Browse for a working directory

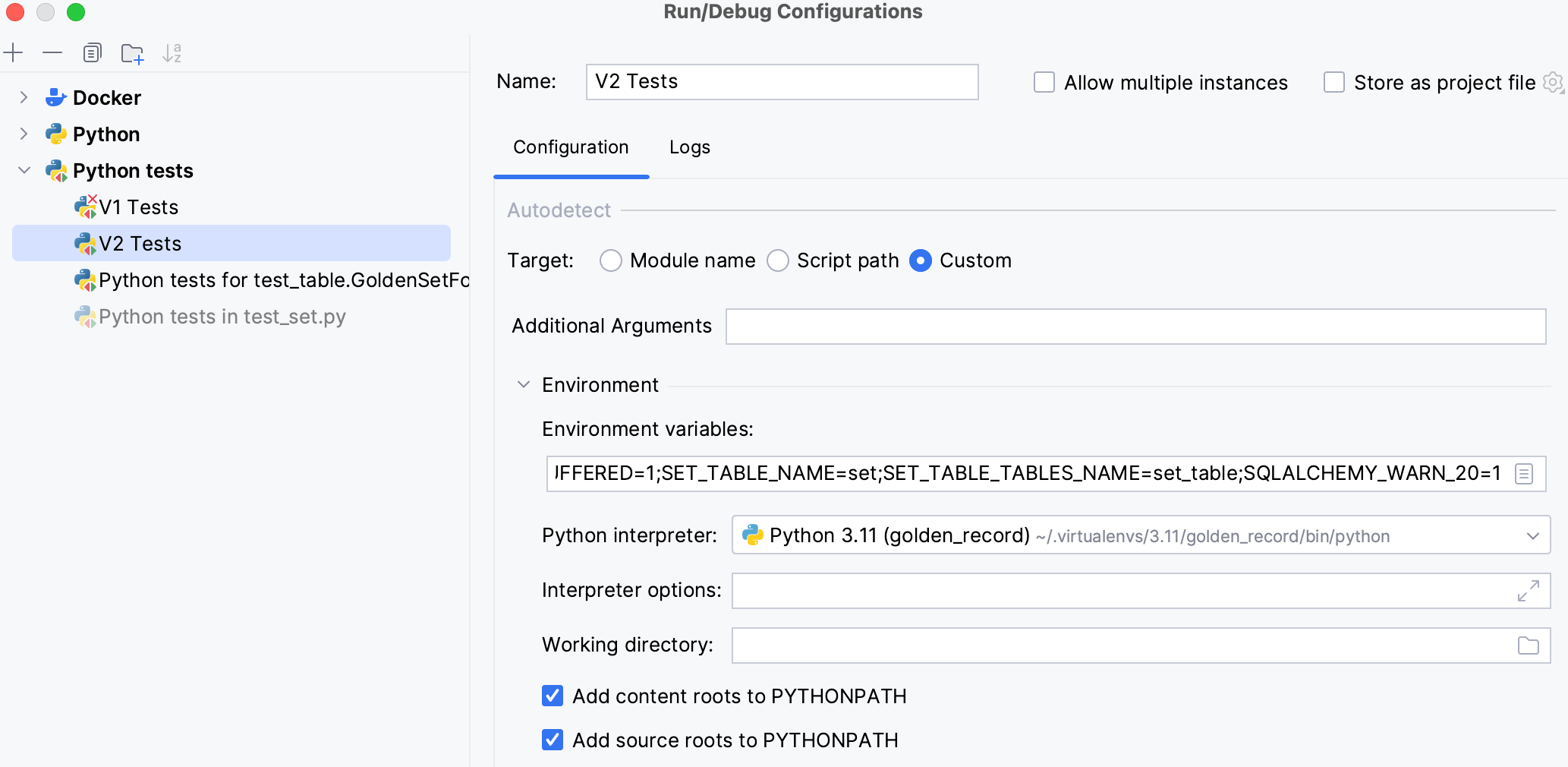(1529, 645)
